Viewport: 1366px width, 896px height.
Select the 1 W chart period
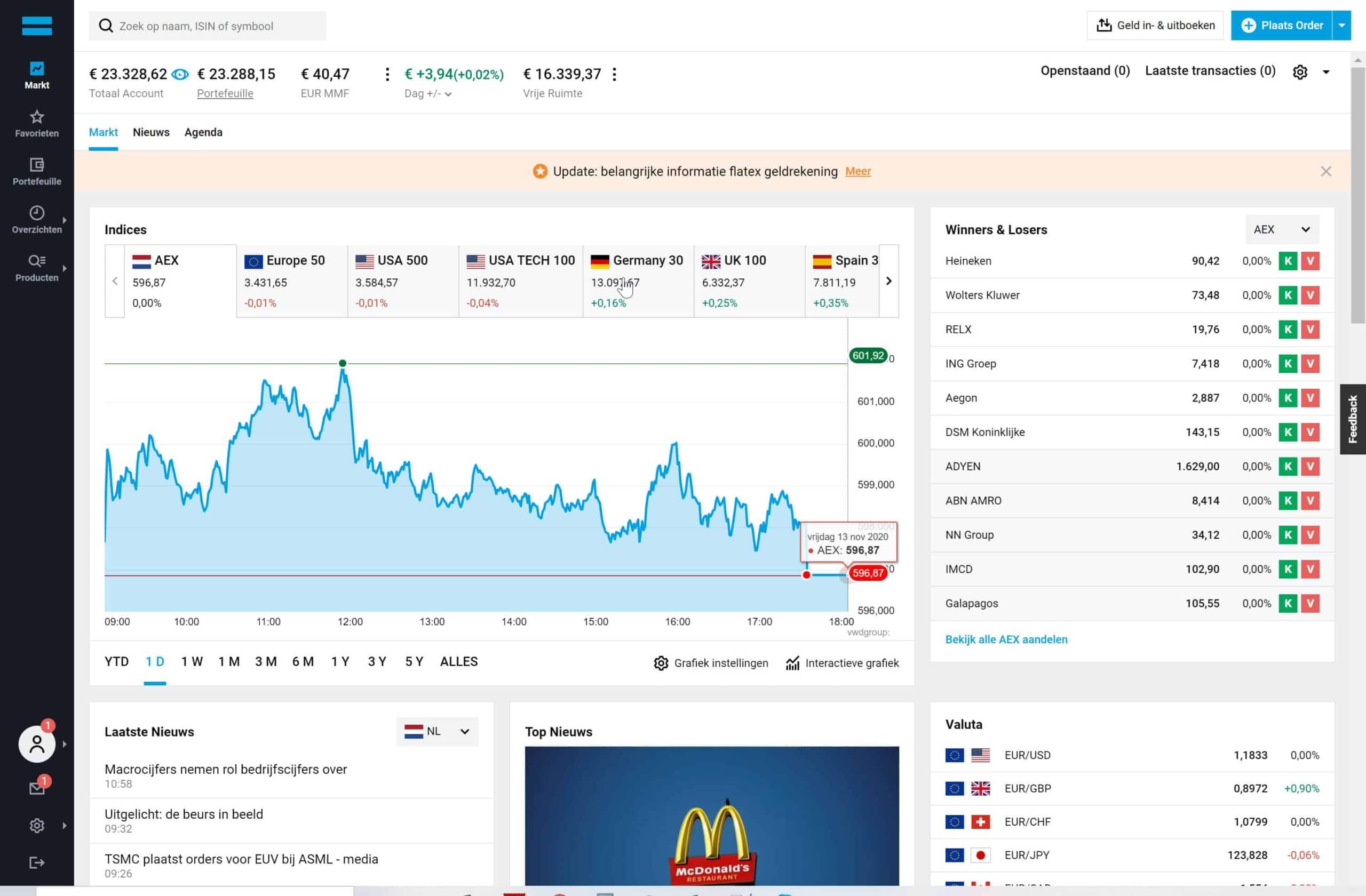pyautogui.click(x=192, y=661)
